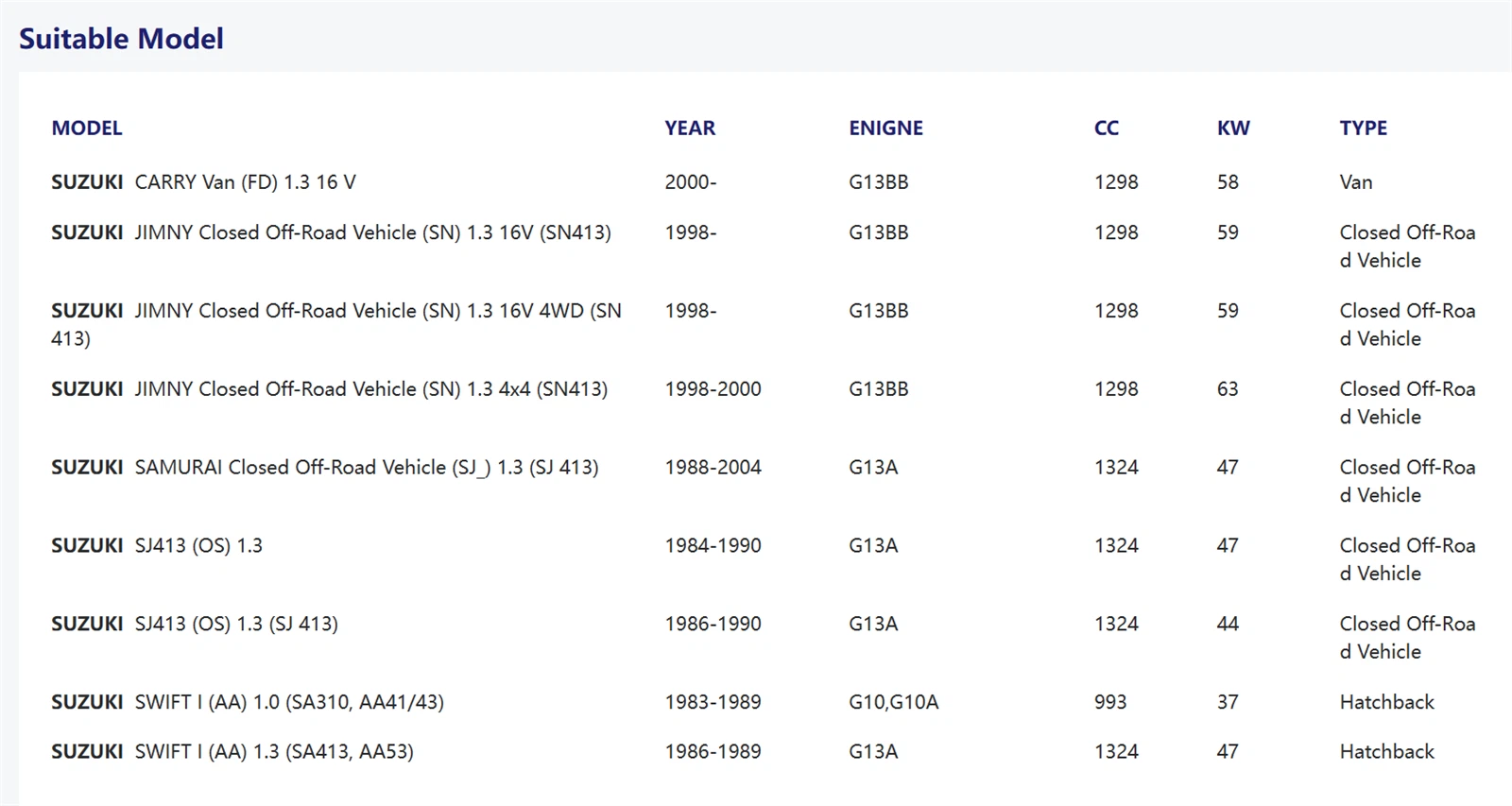Click CC '1298' in CARRY Van row
Screen dimensions: 1512x806
(x=1116, y=182)
